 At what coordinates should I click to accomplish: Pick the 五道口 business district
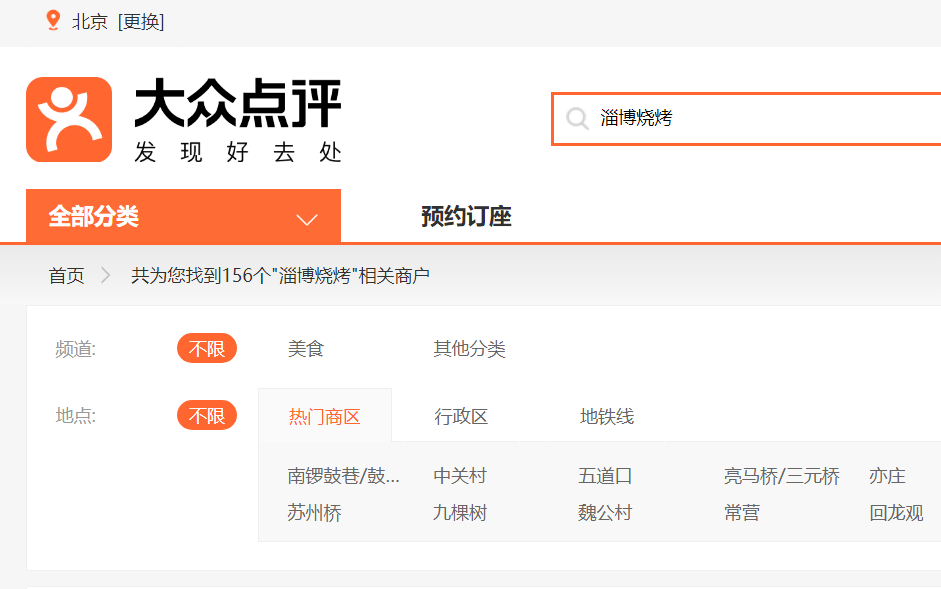[x=605, y=476]
